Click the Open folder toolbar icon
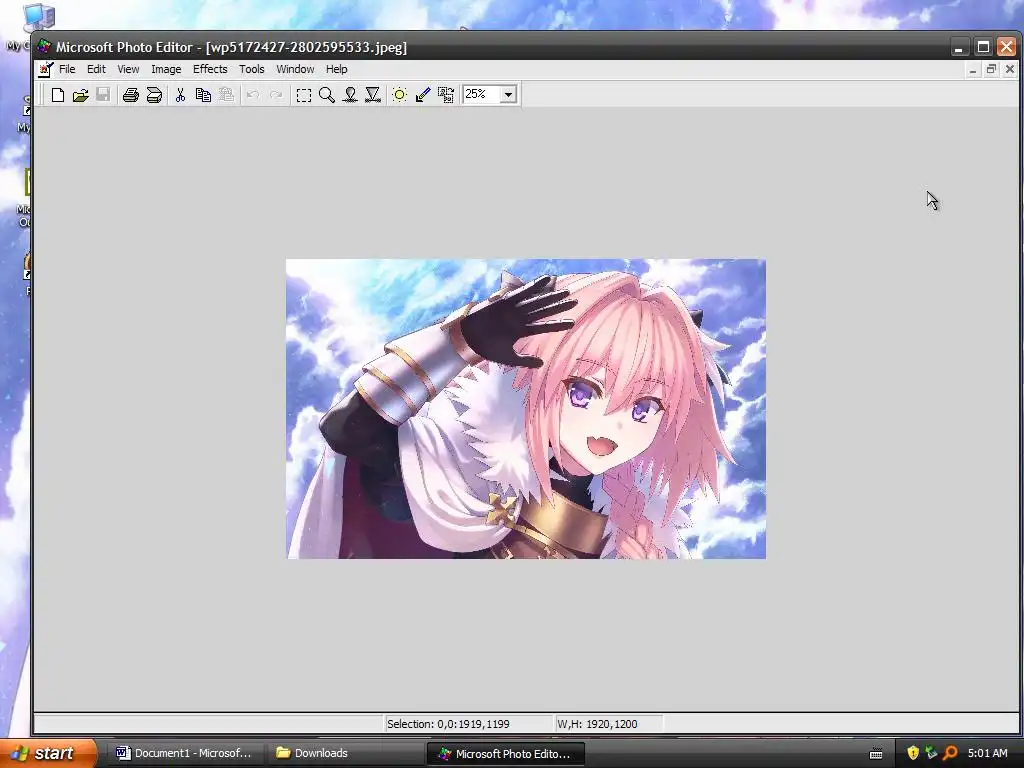1024x768 pixels. [80, 95]
